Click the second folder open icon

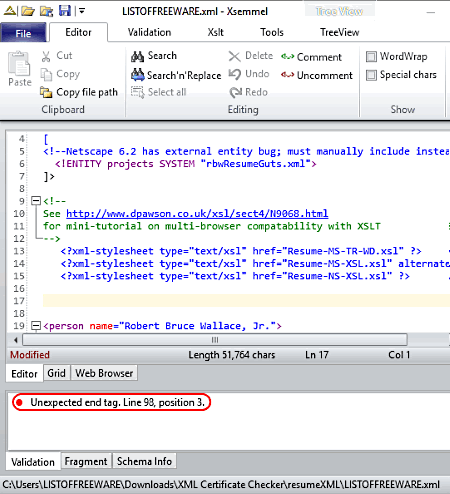[46, 11]
